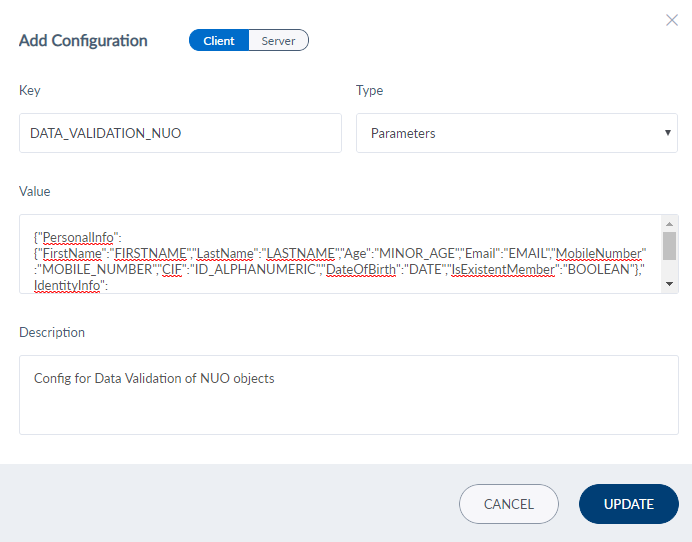Image resolution: width=692 pixels, height=542 pixels.
Task: Click the Key field containing DATA_VALIDATION_NUO
Action: pyautogui.click(x=180, y=133)
